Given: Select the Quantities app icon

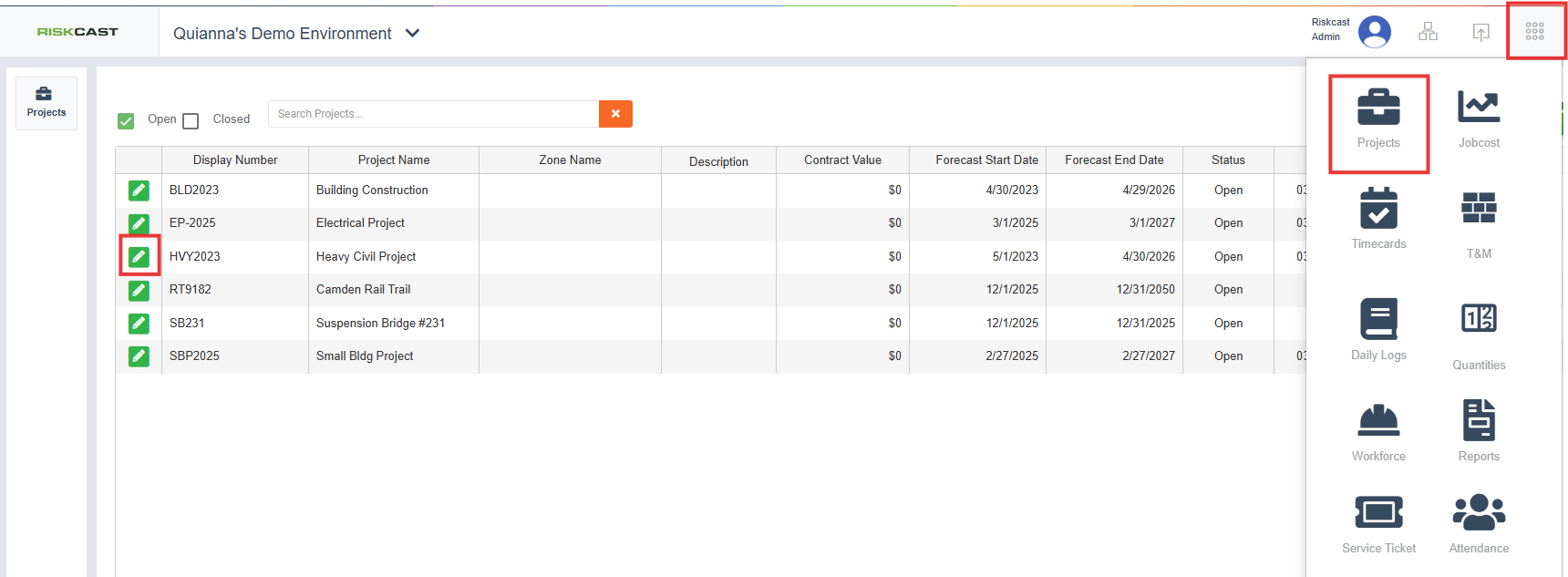Looking at the screenshot, I should (x=1479, y=335).
